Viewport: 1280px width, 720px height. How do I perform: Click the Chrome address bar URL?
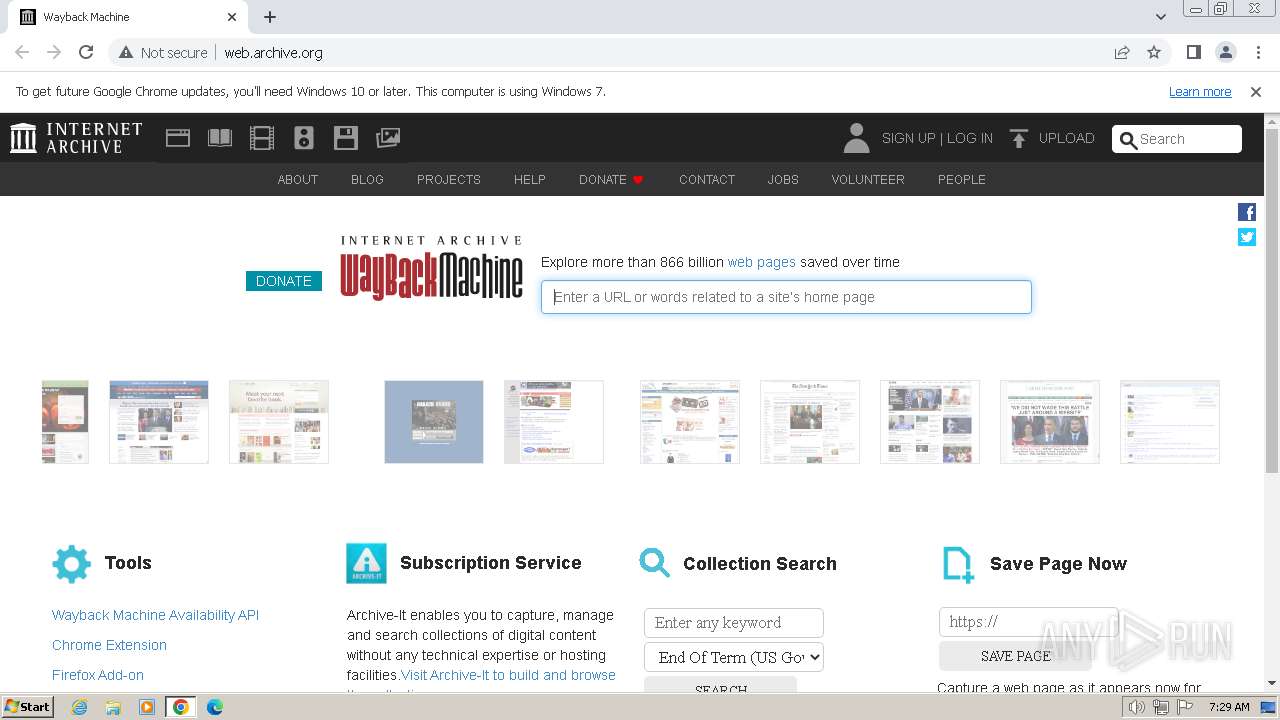point(273,52)
